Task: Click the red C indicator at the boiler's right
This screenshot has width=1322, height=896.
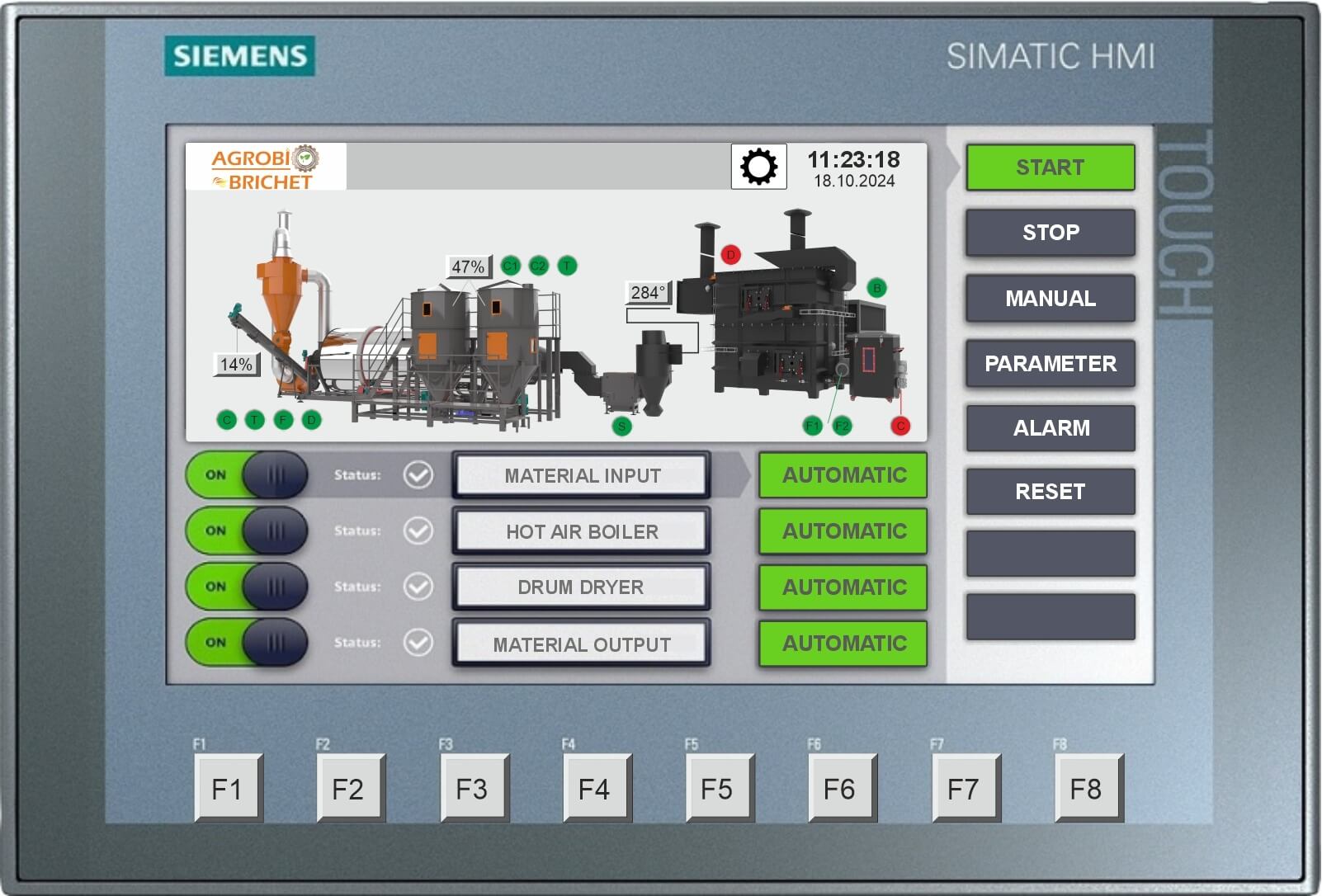Action: click(900, 424)
